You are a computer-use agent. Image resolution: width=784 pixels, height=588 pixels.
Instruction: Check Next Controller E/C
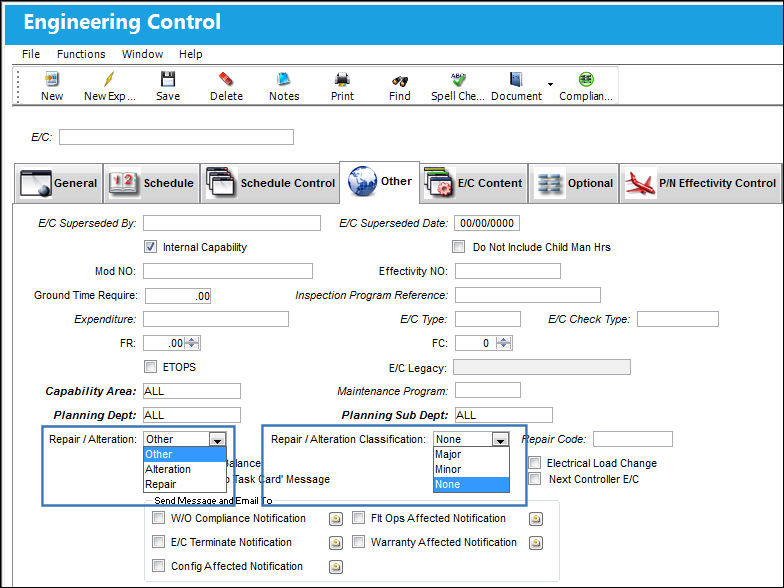[534, 478]
